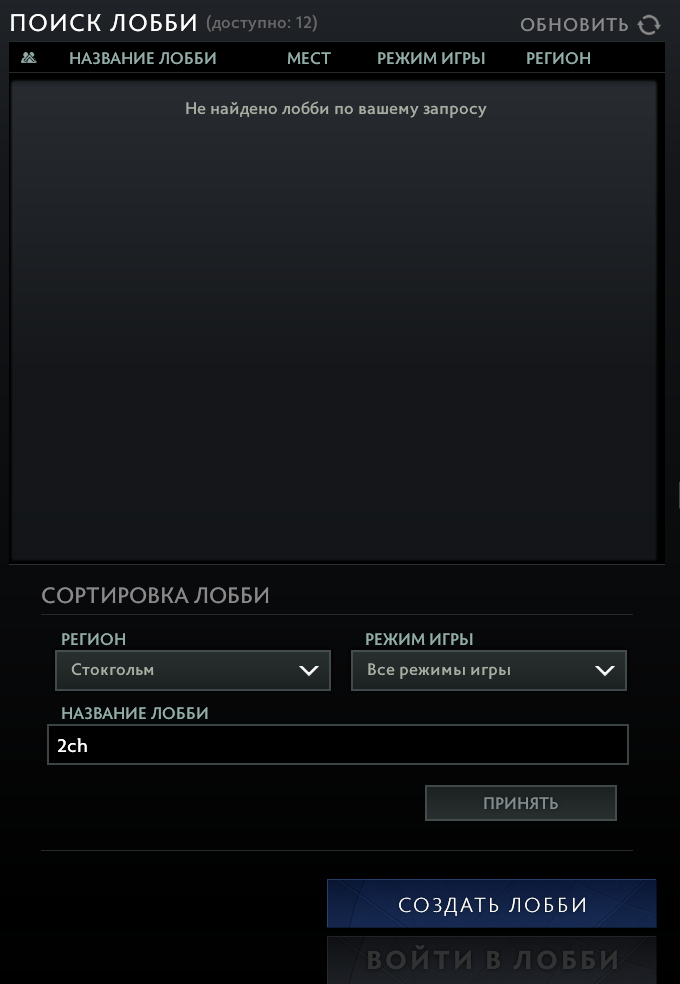Open the Стокгольм region dropdown
This screenshot has height=984, width=680.
tap(193, 670)
